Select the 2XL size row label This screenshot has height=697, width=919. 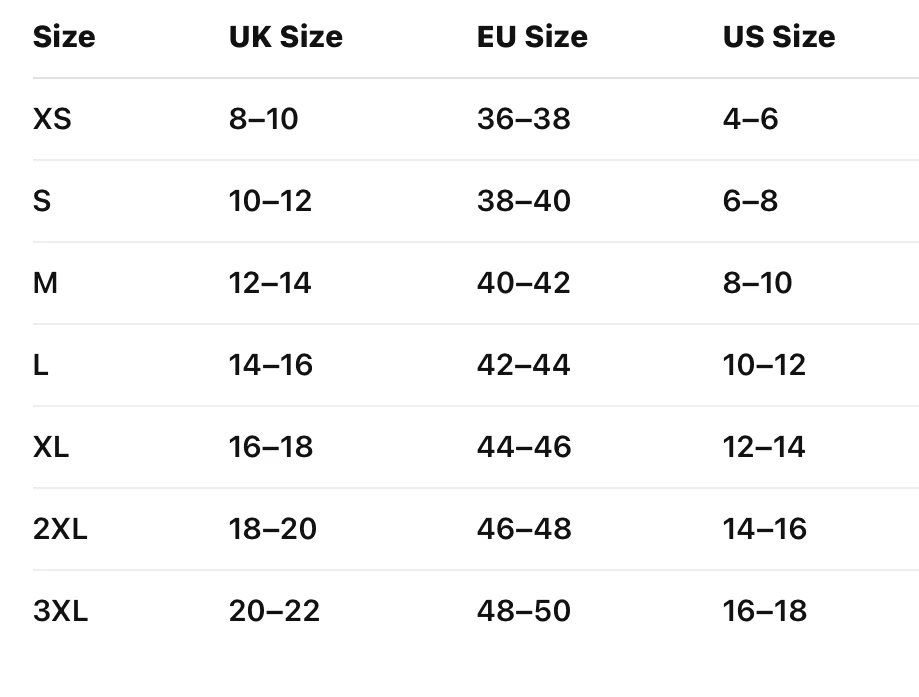tap(60, 529)
